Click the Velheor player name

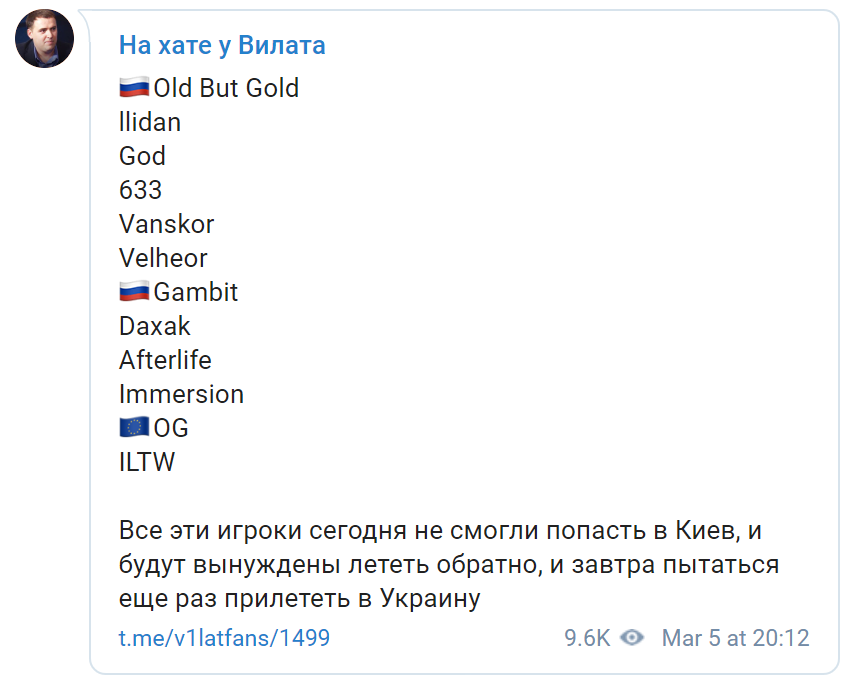163,258
